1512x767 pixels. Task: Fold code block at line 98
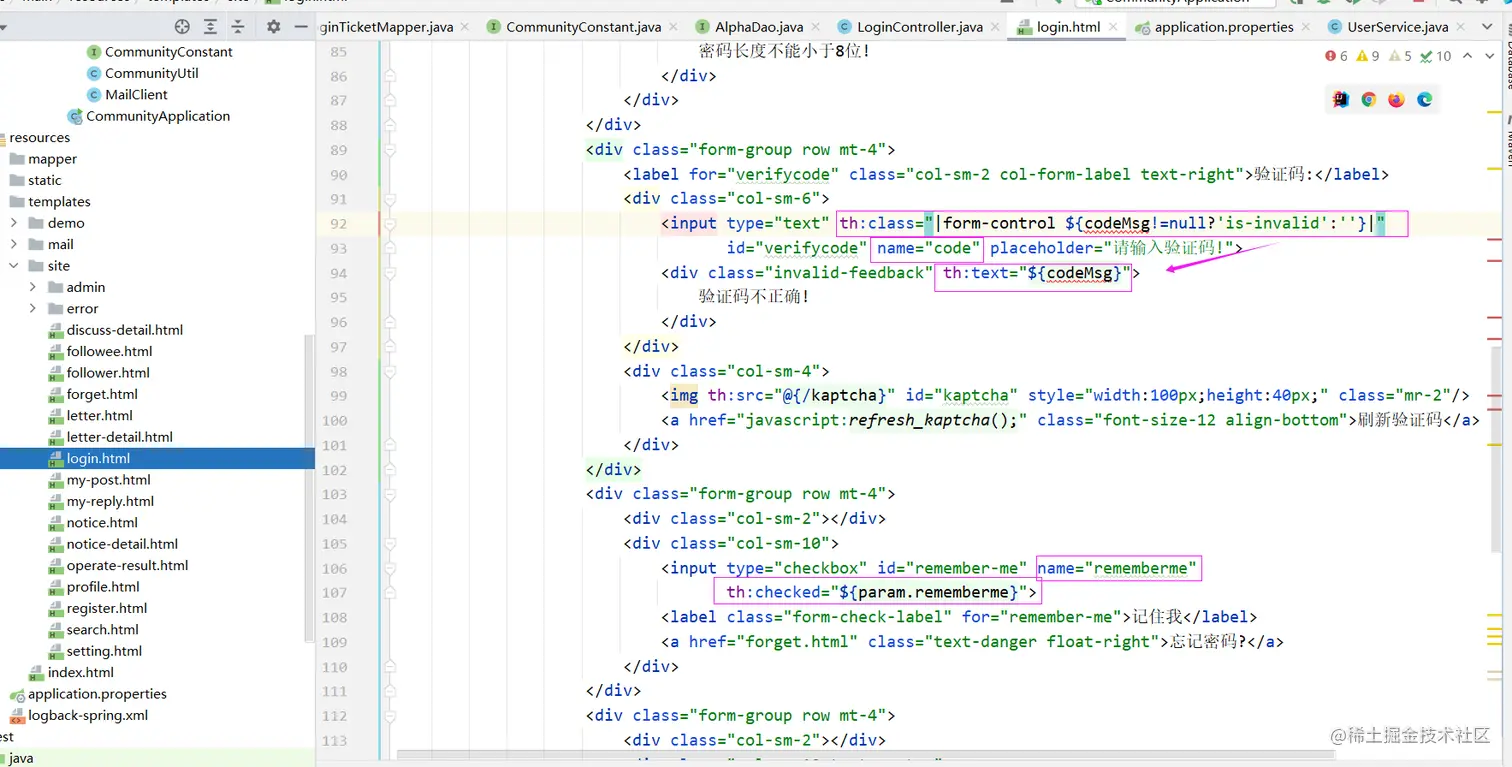coord(390,371)
